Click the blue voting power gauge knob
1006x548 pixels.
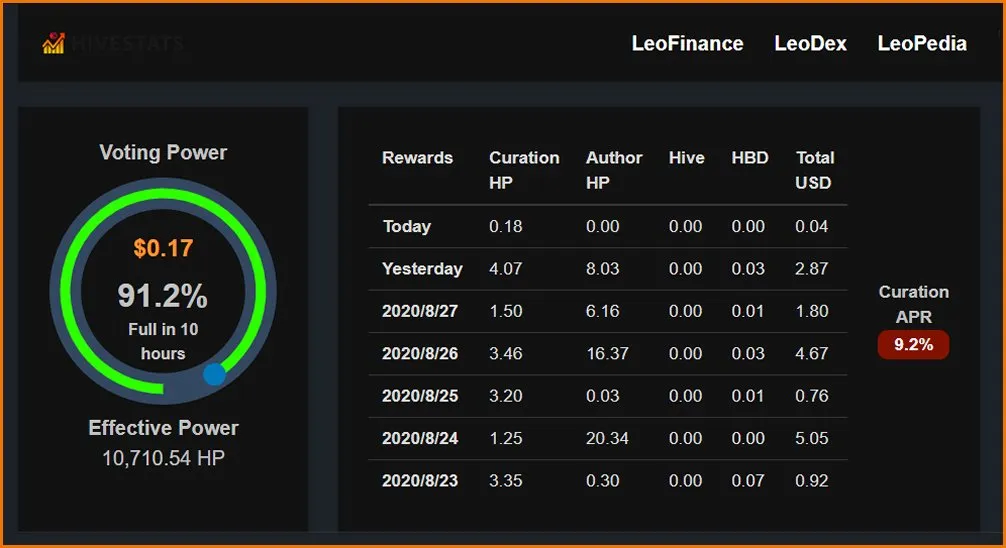coord(214,374)
